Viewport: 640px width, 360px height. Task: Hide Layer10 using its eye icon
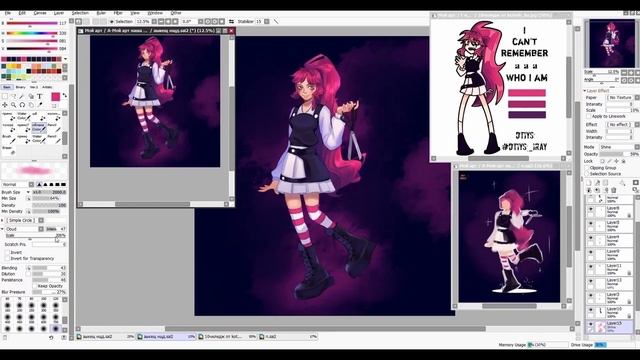591,310
